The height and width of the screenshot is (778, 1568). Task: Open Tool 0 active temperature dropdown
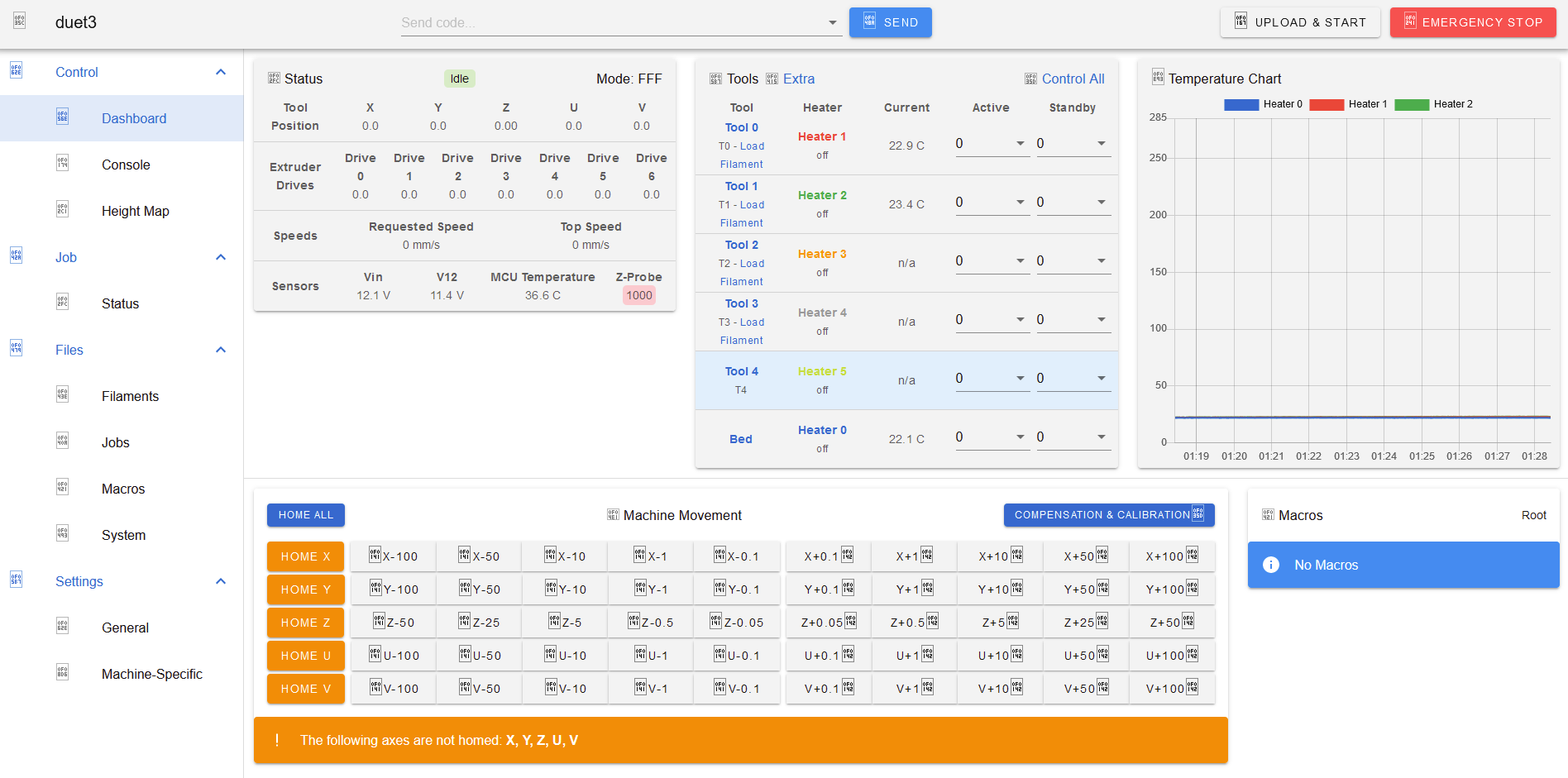click(1021, 144)
